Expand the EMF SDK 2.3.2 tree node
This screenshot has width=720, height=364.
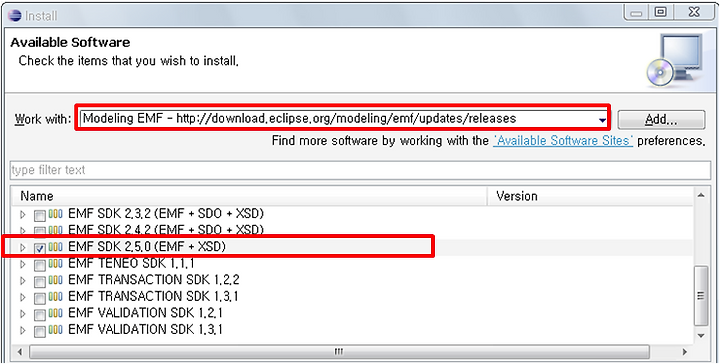[x=23, y=214]
